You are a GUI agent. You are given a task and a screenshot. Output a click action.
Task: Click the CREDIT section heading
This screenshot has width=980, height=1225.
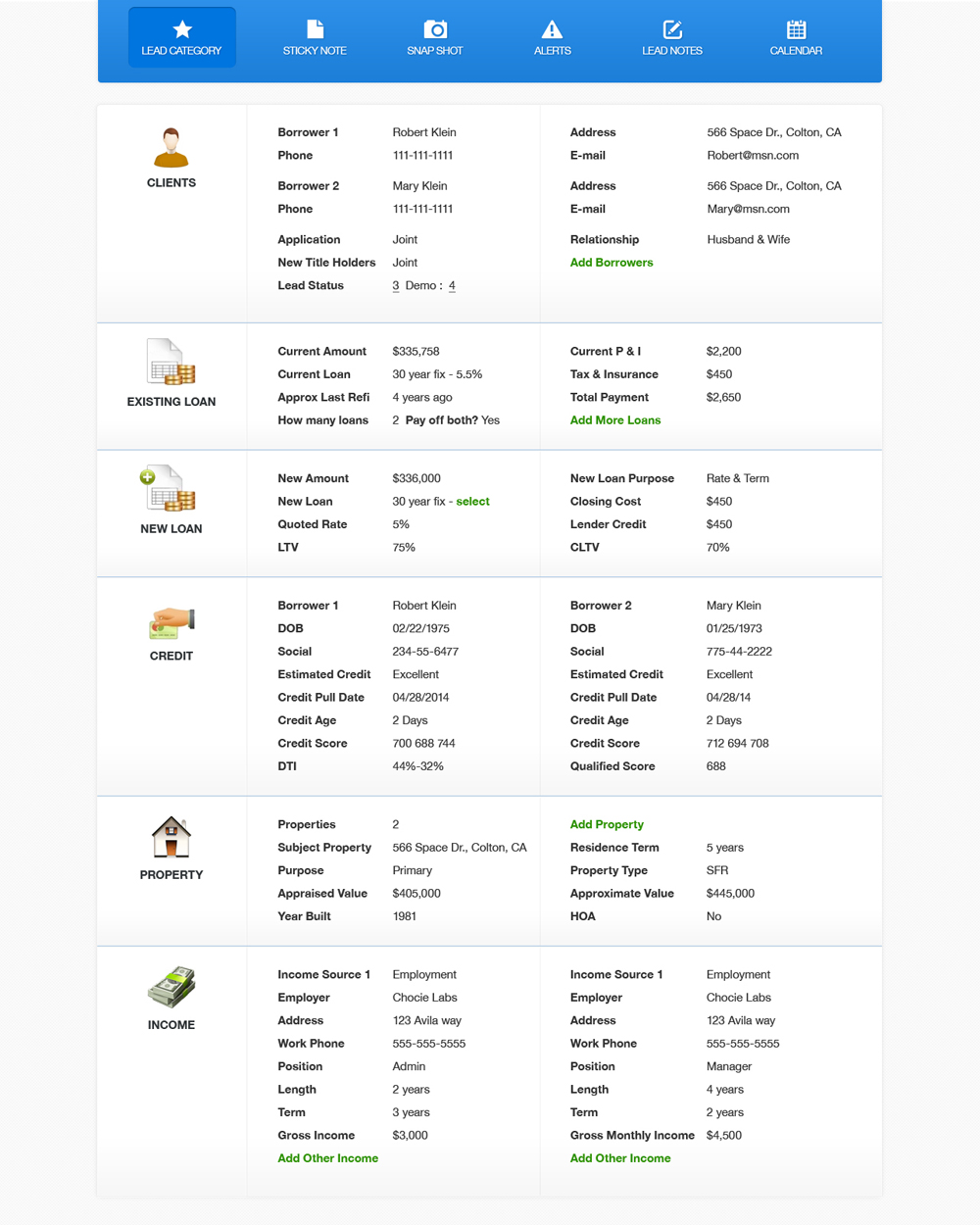[x=171, y=657]
